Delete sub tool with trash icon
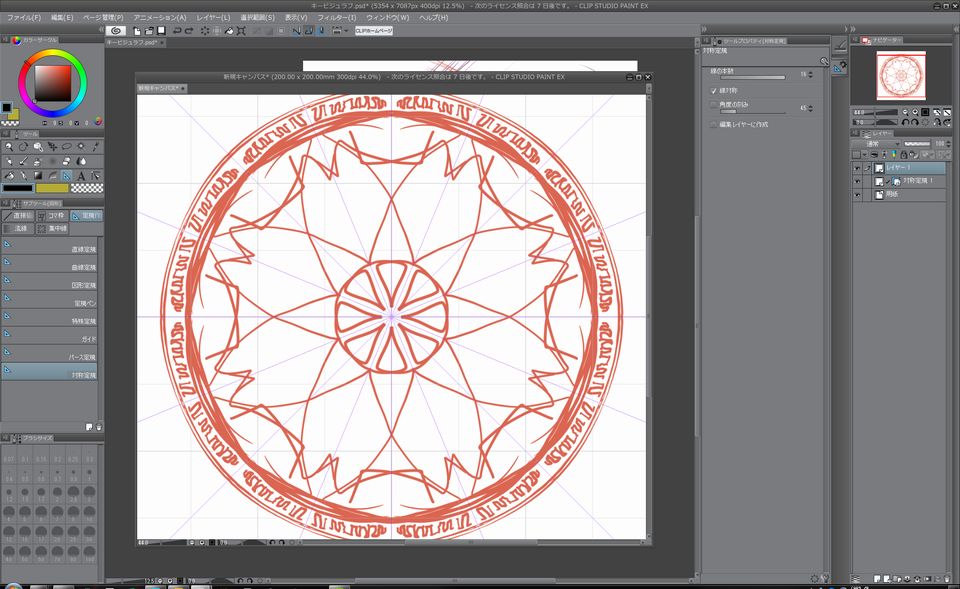The height and width of the screenshot is (589, 960). coord(99,427)
